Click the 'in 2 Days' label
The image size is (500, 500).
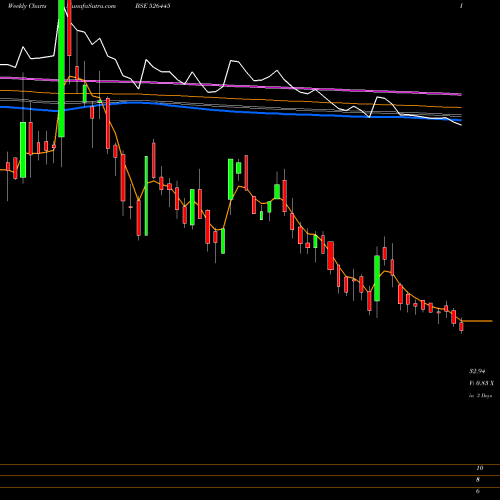coord(480,396)
